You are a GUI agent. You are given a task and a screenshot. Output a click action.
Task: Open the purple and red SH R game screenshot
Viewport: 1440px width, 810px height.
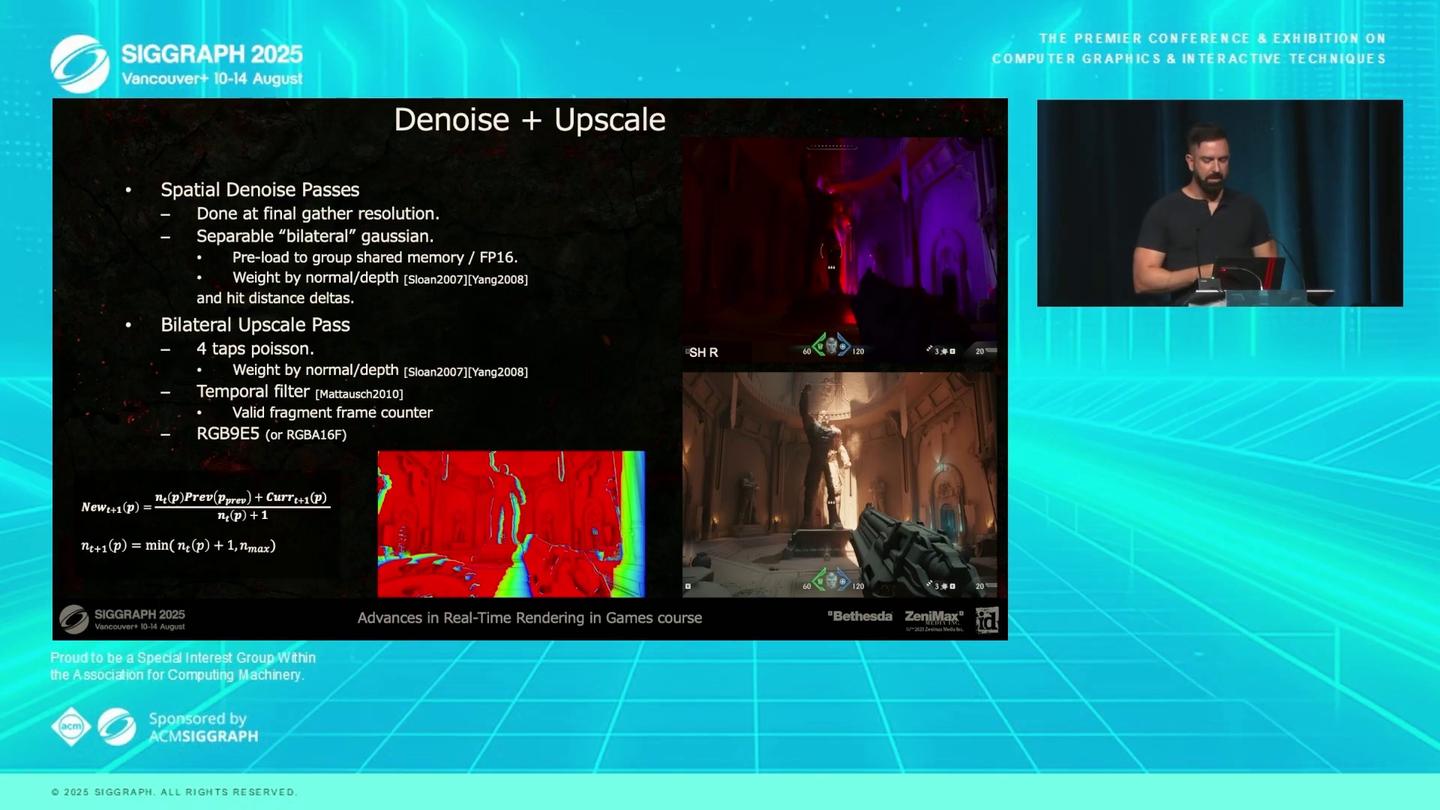840,249
